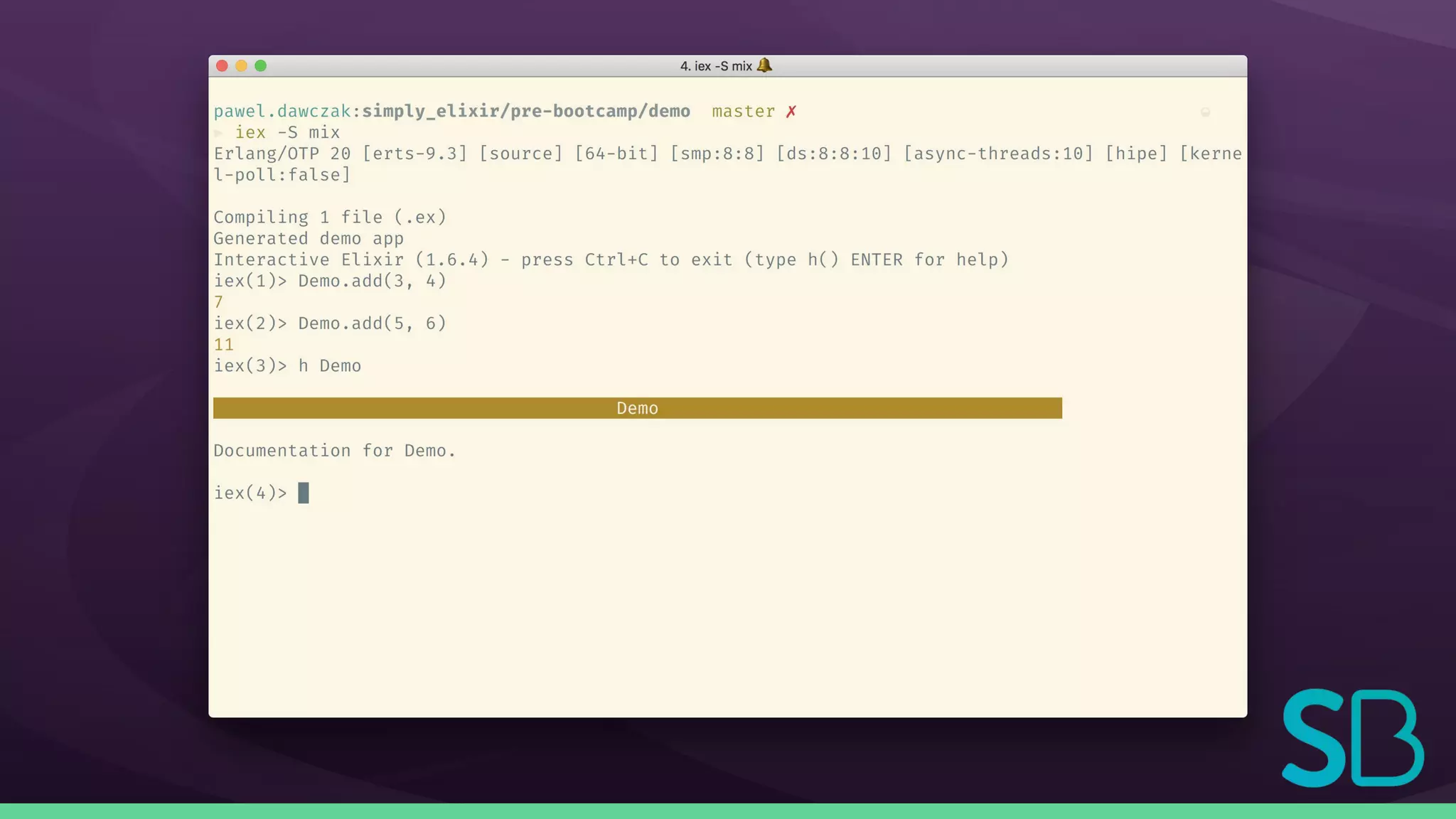Click the gold Demo documentation header bar
This screenshot has width=1456, height=819.
tap(637, 408)
